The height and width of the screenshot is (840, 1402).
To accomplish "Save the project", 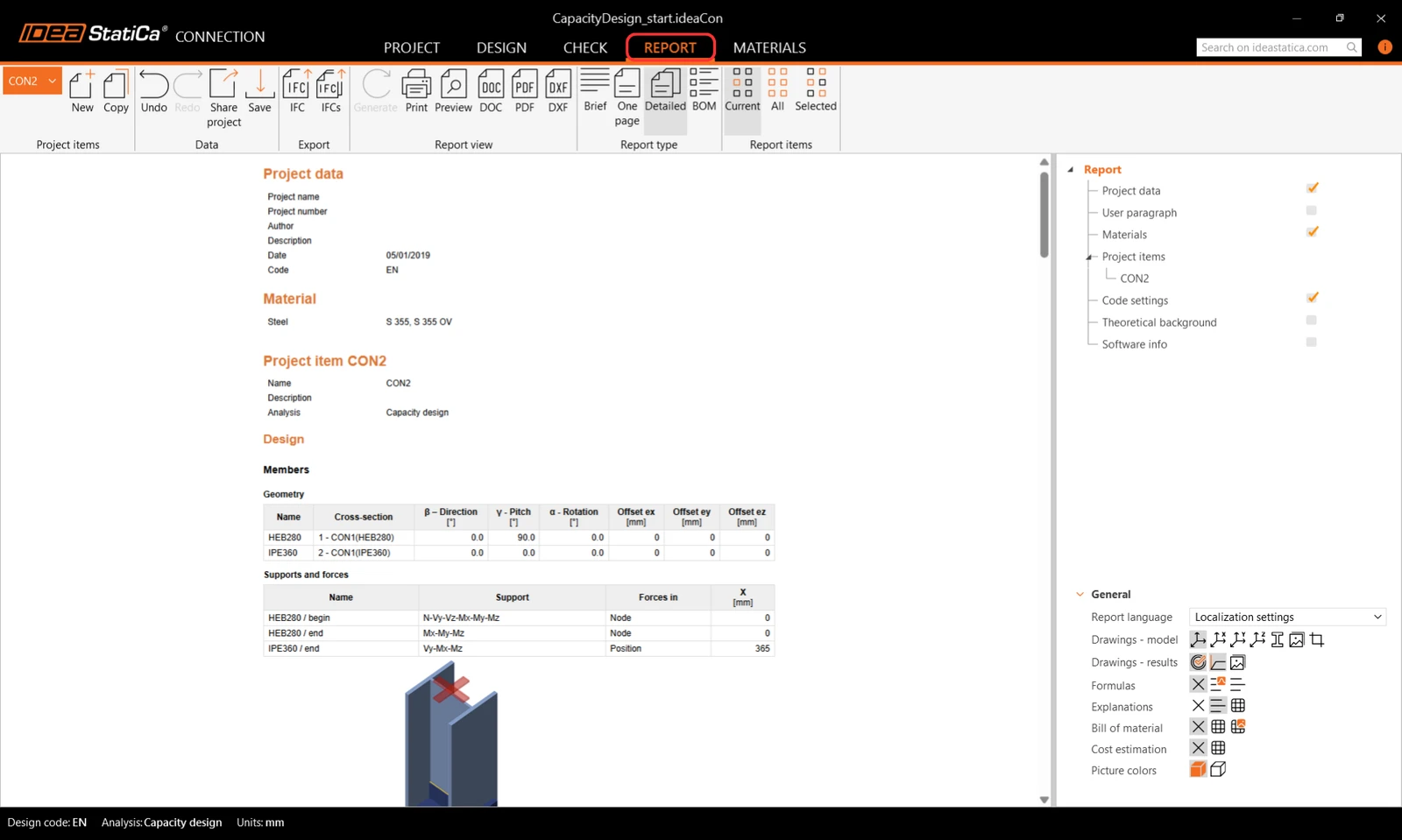I will tap(259, 91).
